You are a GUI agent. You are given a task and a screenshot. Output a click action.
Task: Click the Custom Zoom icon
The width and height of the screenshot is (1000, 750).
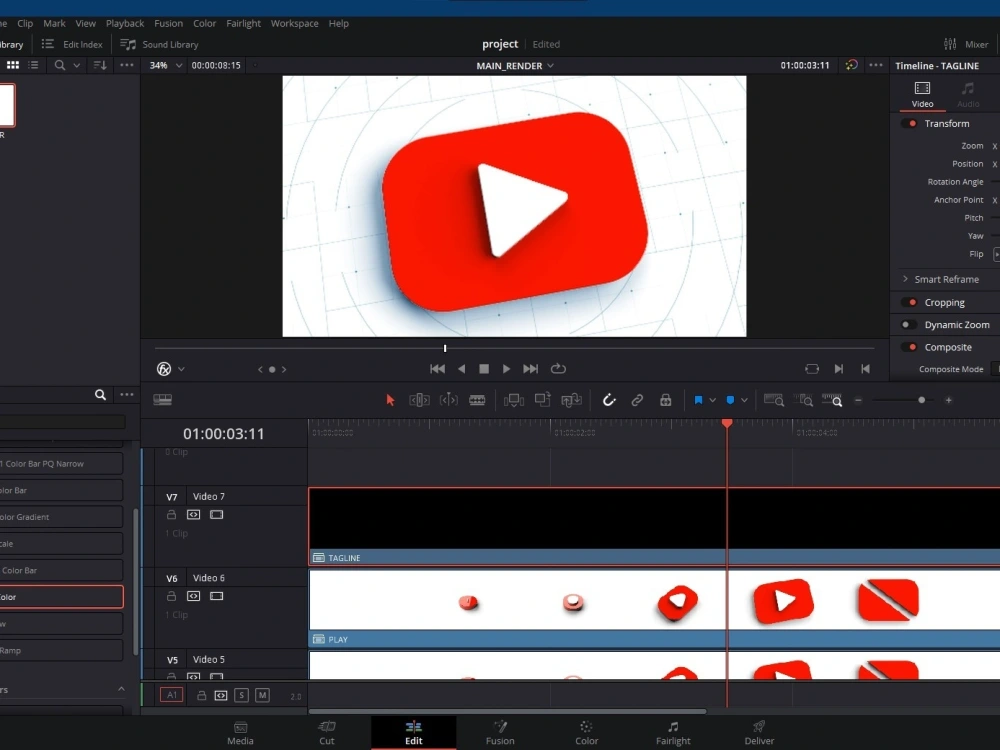pos(832,400)
